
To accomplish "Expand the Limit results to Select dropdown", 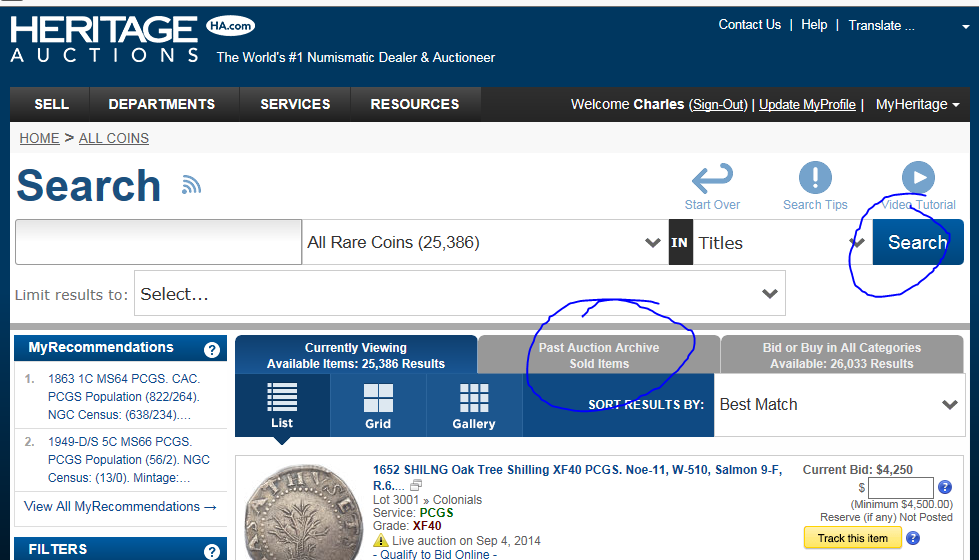I will pos(460,293).
